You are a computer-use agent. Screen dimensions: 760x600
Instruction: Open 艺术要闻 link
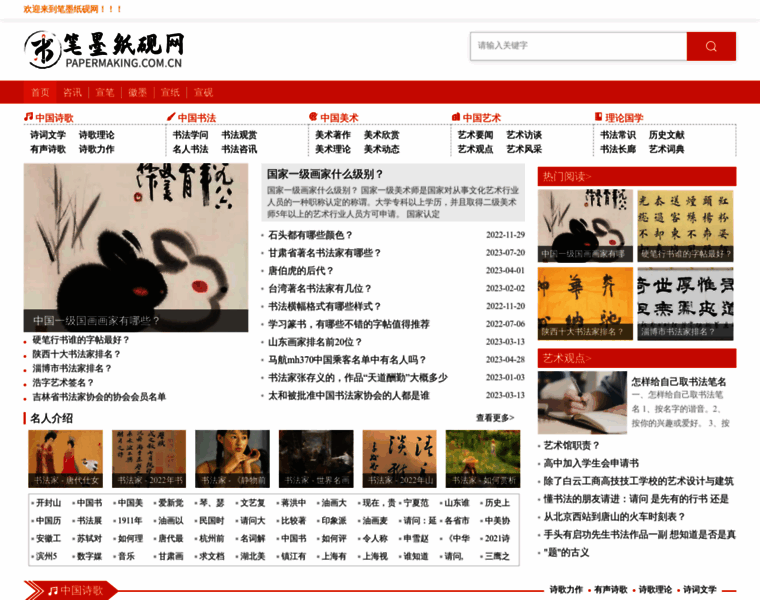point(475,135)
